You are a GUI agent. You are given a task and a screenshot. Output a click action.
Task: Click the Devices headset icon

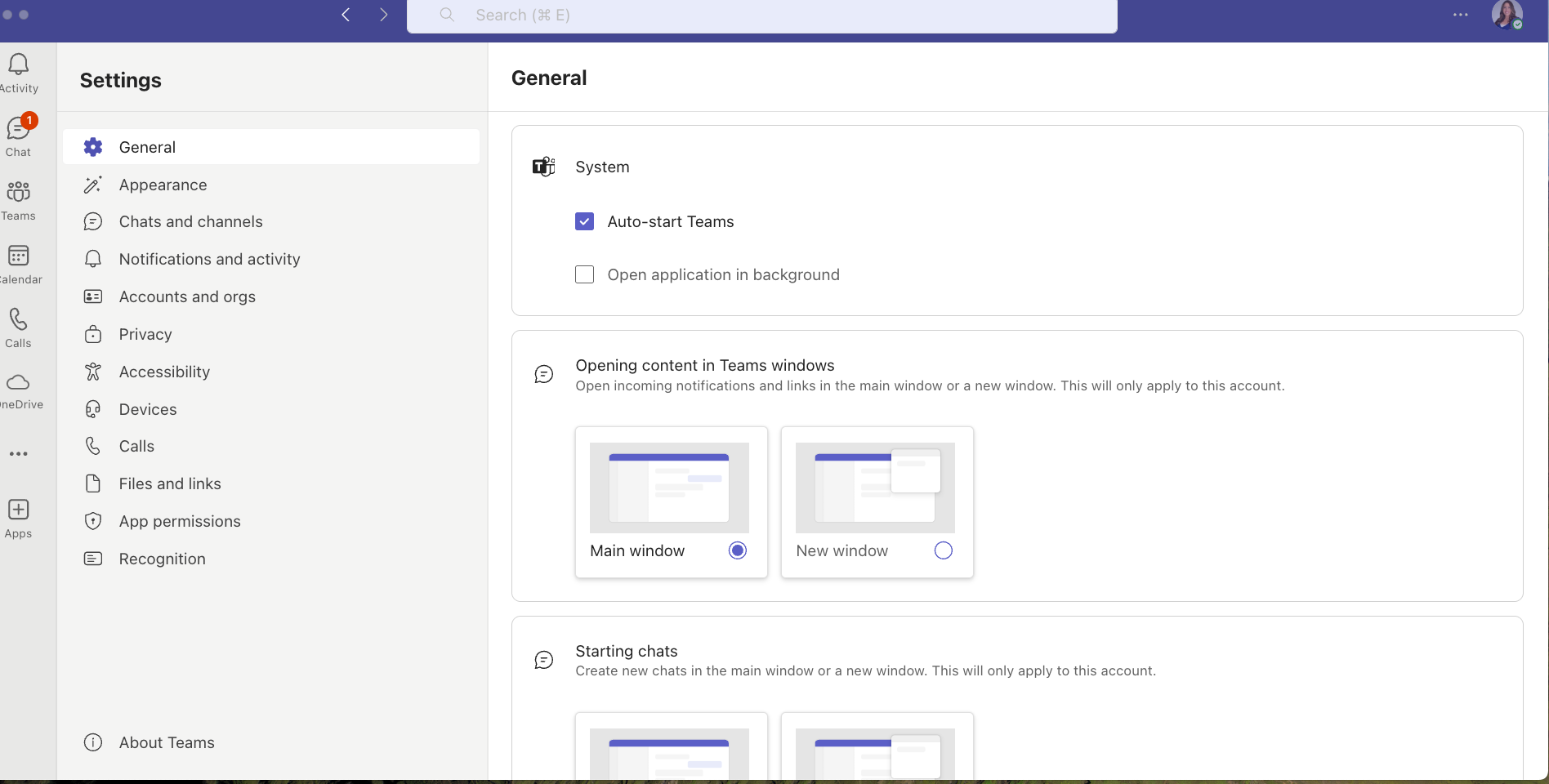(93, 409)
